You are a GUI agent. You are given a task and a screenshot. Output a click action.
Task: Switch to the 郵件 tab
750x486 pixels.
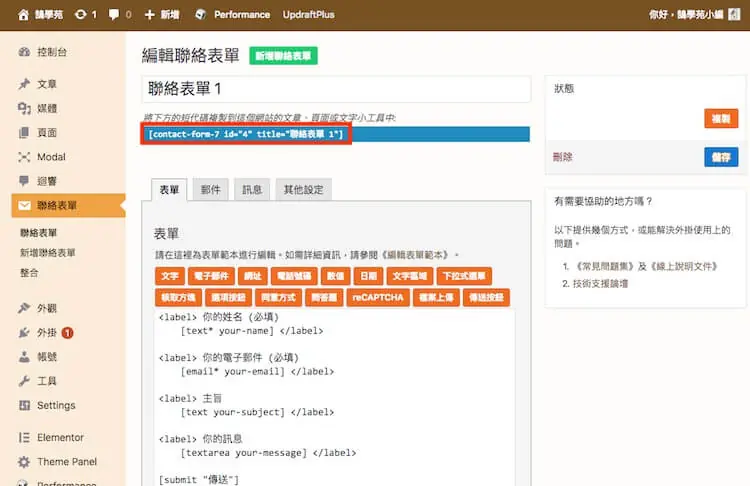click(210, 190)
